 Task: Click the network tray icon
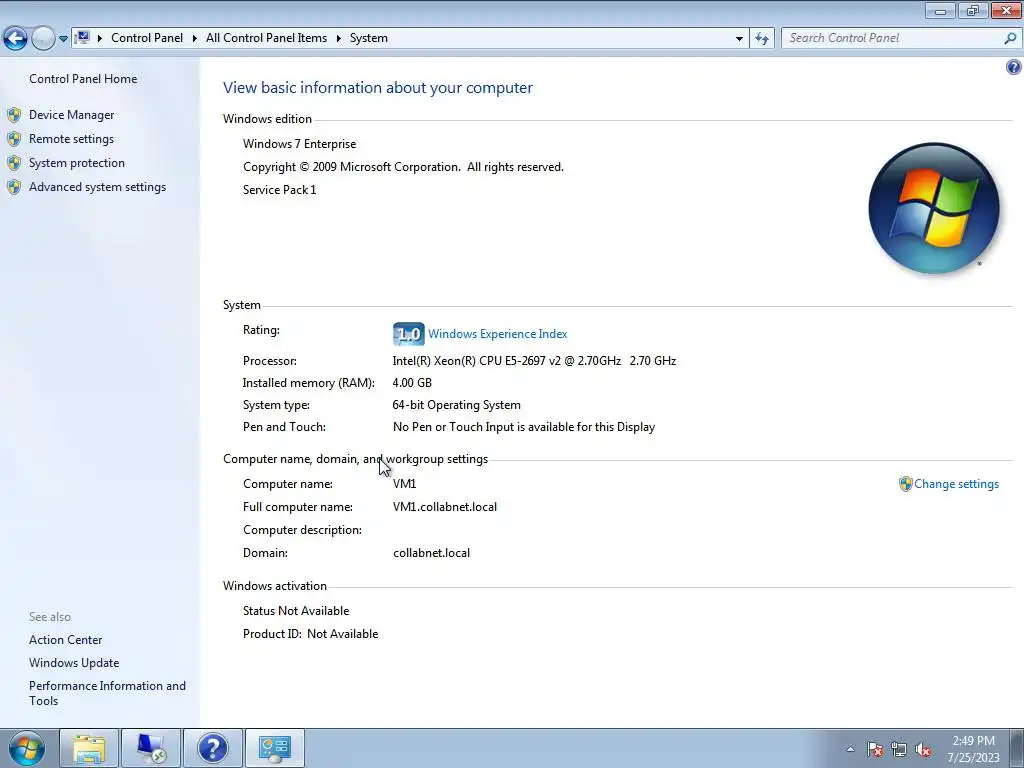click(899, 749)
